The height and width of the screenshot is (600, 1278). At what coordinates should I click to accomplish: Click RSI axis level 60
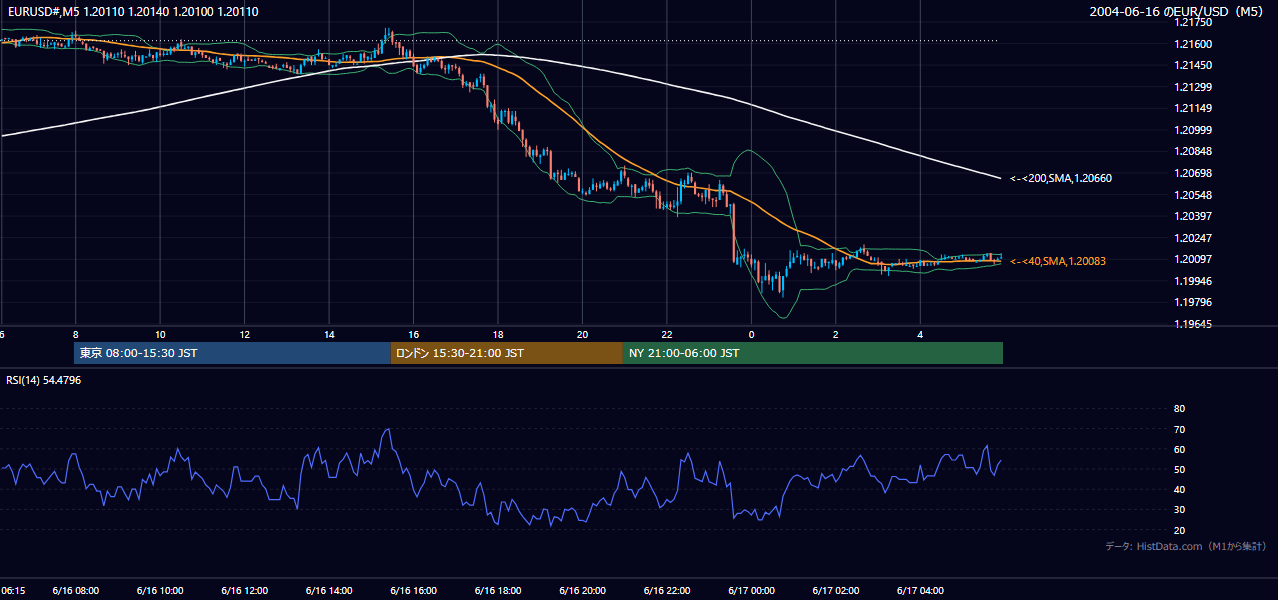(1179, 449)
